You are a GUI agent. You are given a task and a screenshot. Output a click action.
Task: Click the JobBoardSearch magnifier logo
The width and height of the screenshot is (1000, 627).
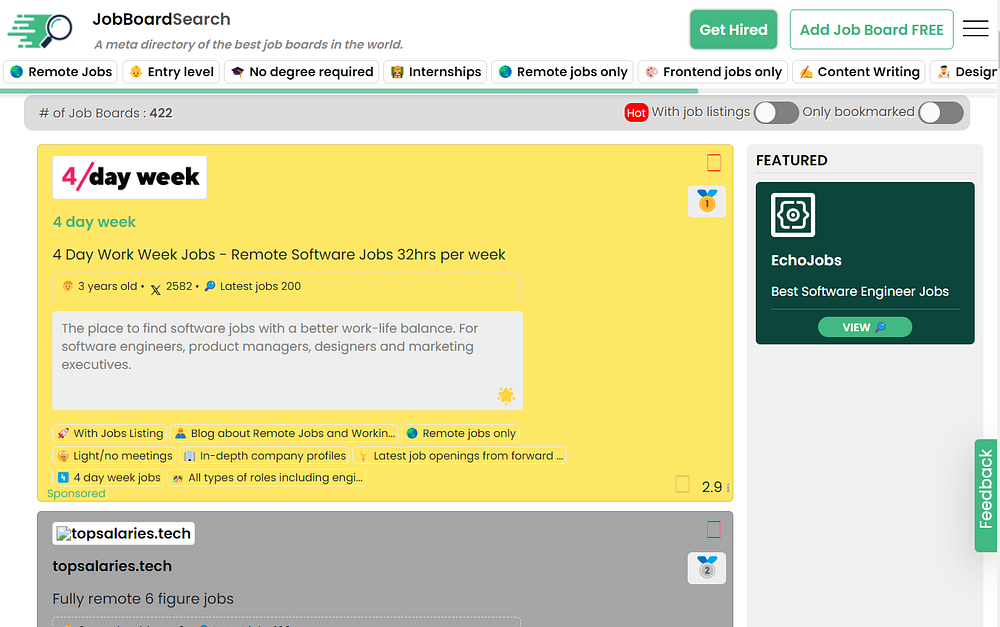[40, 30]
